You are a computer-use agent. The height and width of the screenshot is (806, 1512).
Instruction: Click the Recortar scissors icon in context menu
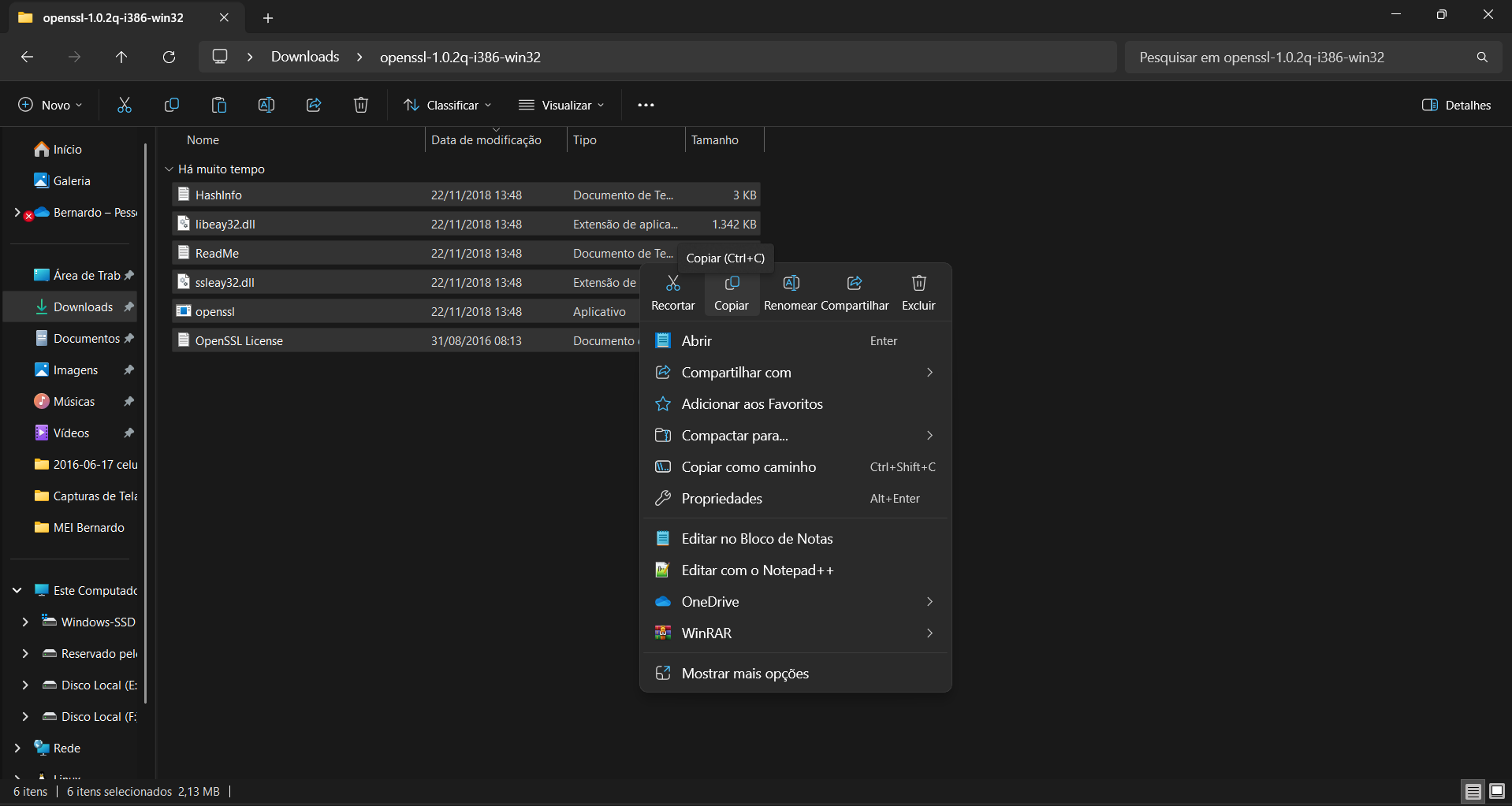click(x=672, y=284)
